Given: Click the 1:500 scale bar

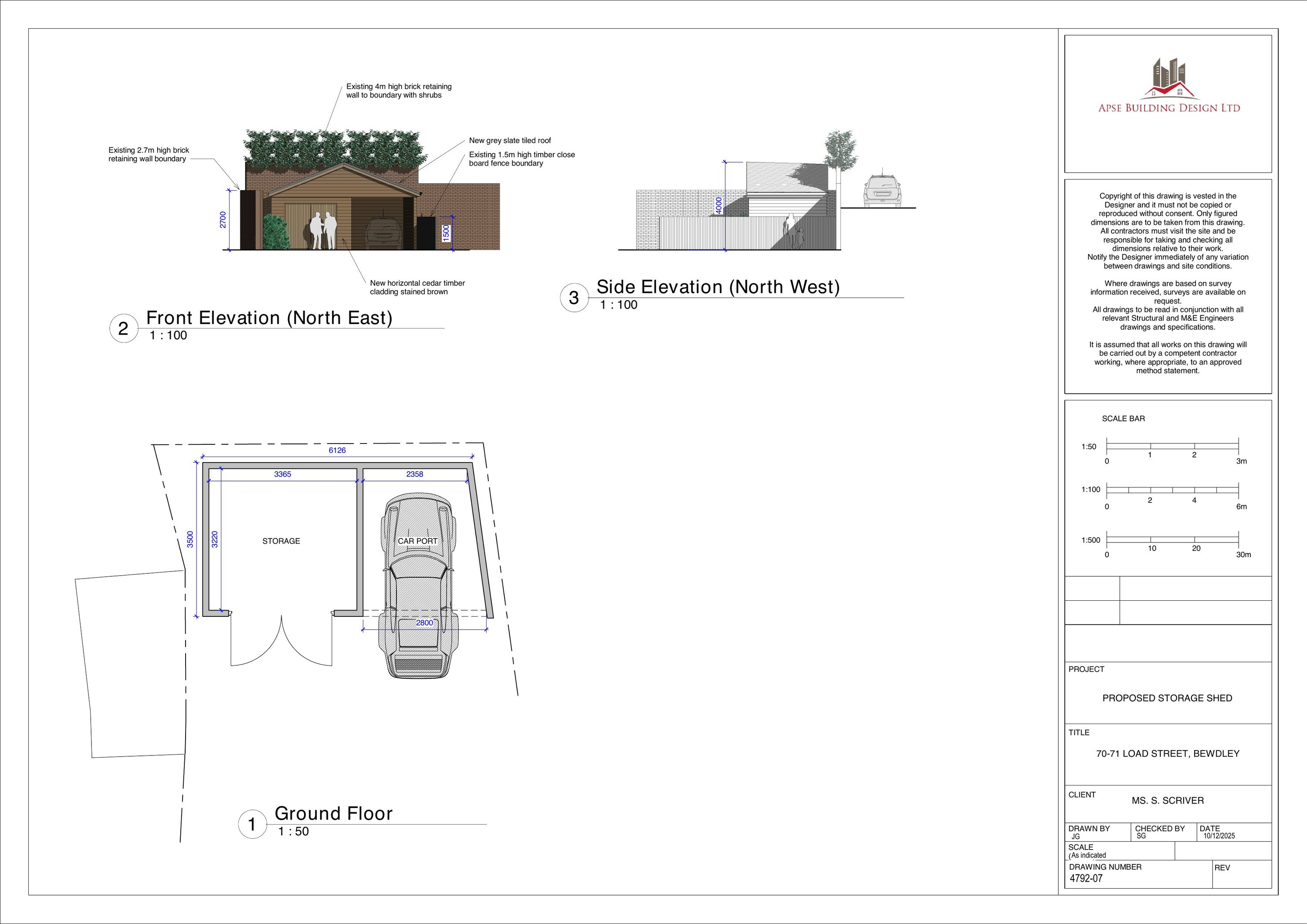Looking at the screenshot, I should 1172,540.
